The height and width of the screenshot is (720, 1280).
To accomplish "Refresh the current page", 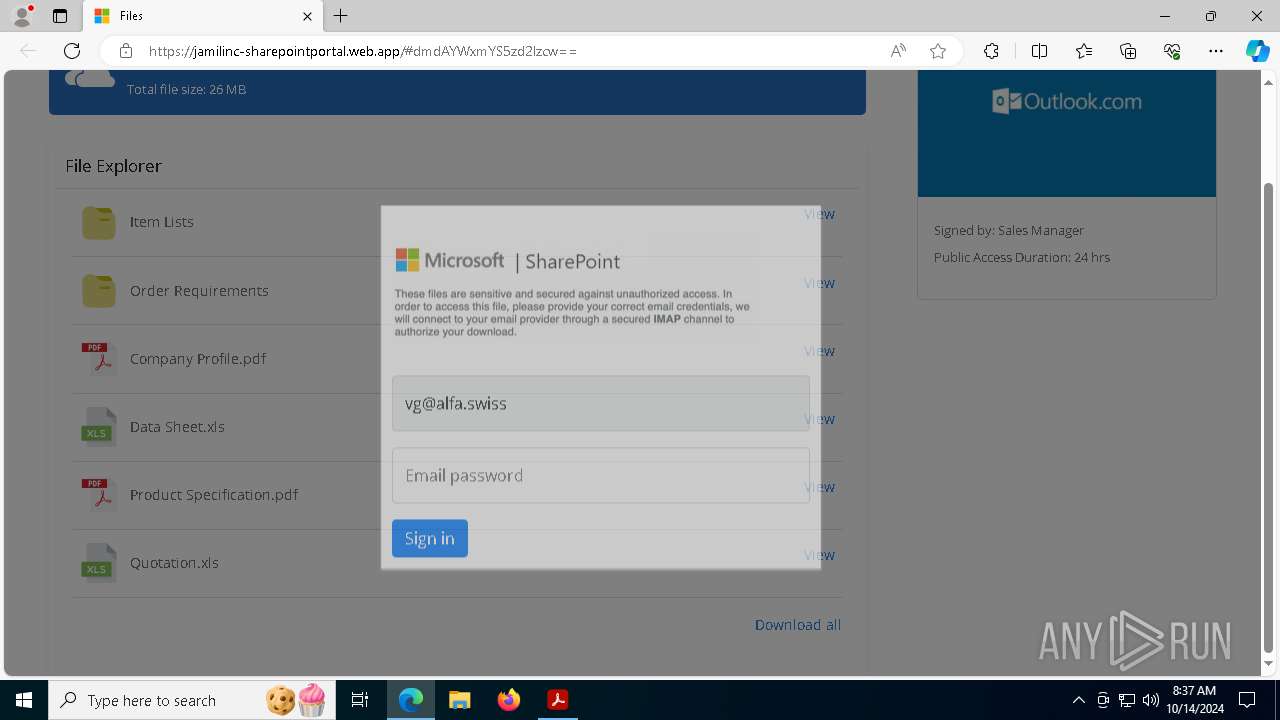I will click(72, 51).
